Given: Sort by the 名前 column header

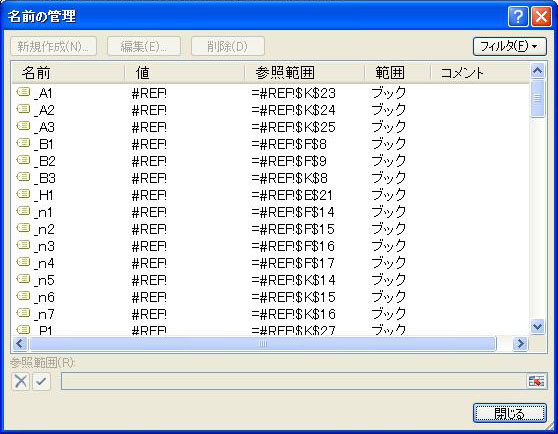Looking at the screenshot, I should pos(68,73).
